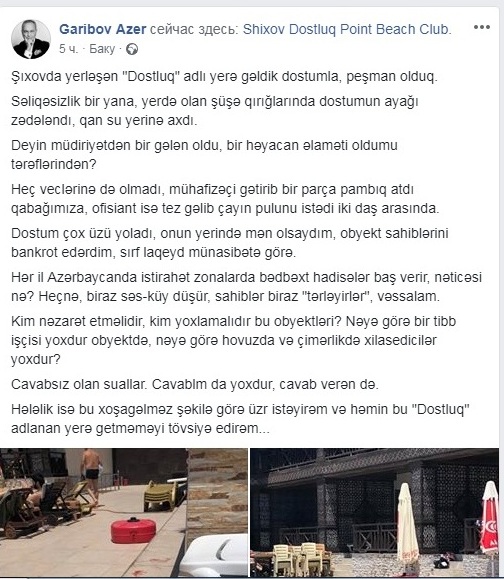The image size is (504, 579).
Task: Click the '5 ч.' post timestamp
Action: click(x=68, y=49)
